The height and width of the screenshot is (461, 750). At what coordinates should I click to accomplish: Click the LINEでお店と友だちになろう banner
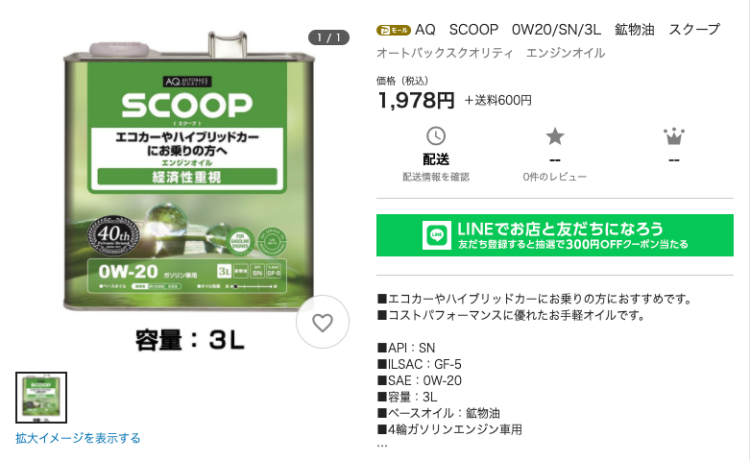[x=555, y=235]
